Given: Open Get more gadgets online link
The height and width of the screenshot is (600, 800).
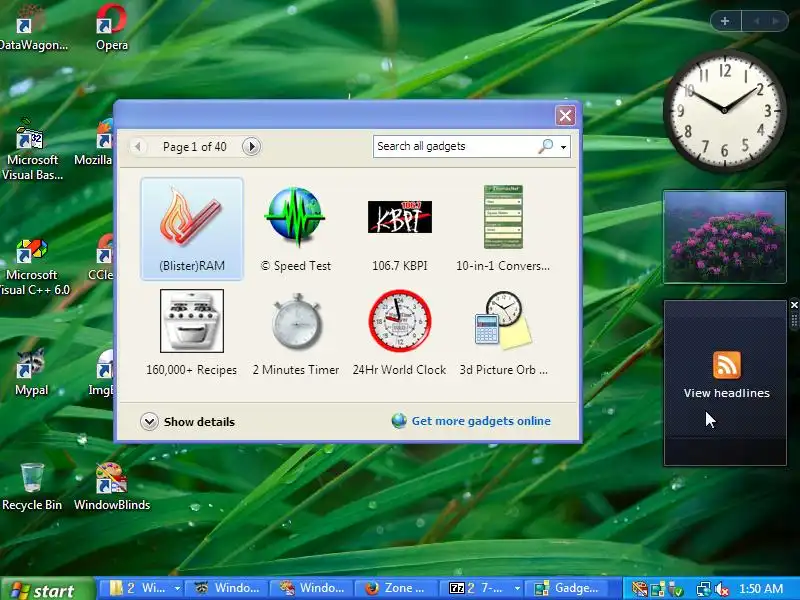Looking at the screenshot, I should pos(481,421).
